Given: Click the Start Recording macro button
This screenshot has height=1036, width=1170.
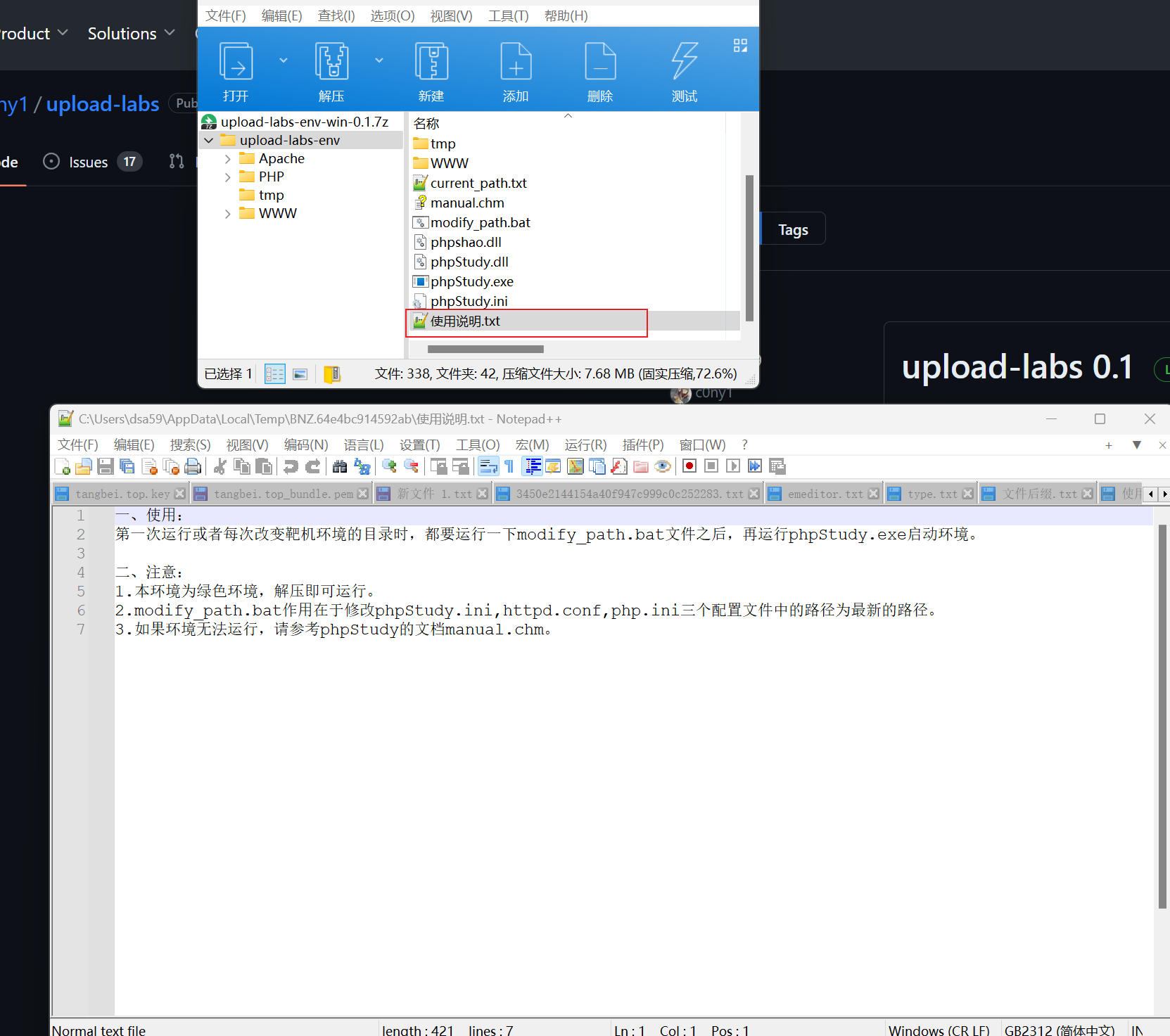Looking at the screenshot, I should 689,466.
